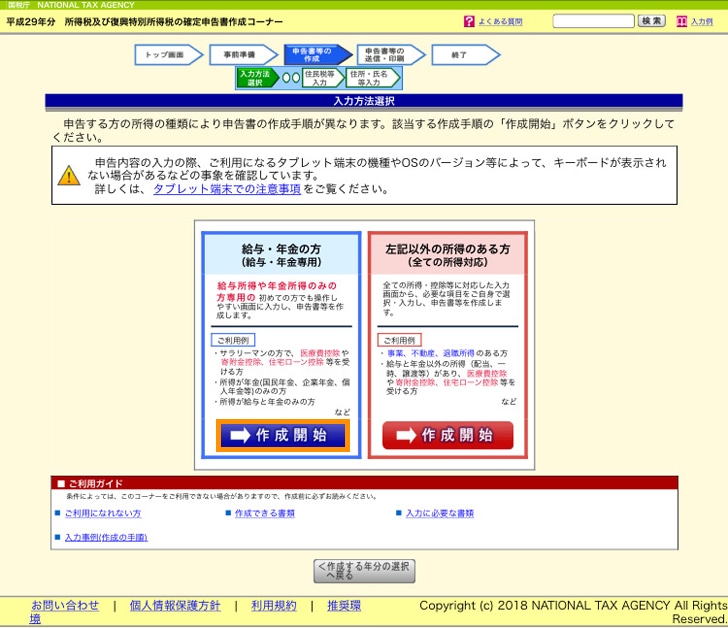Select the トップ画面 step in progress bar
This screenshot has height=628, width=728.
click(165, 55)
